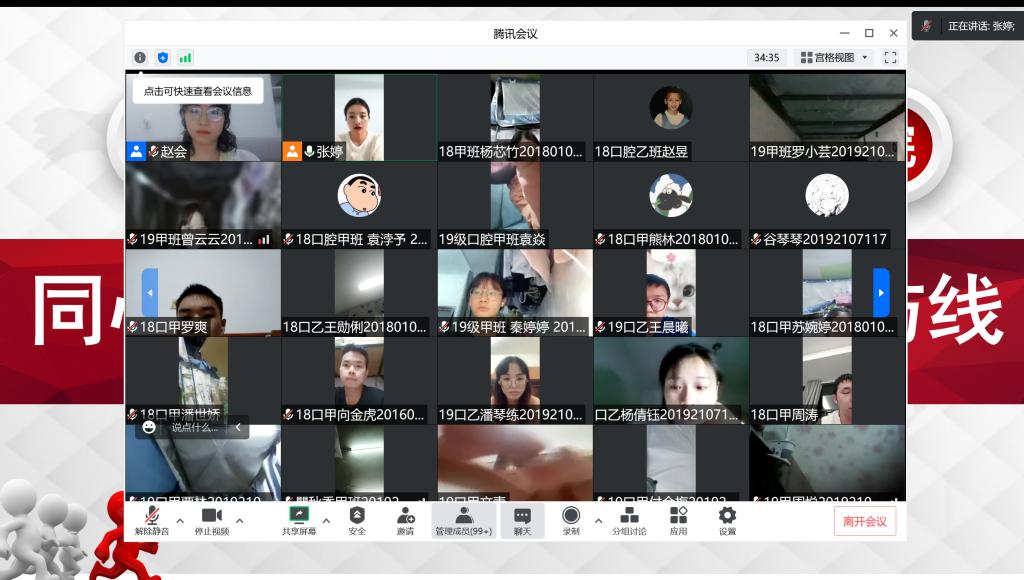Toggle camera off with 停止视频

(x=211, y=520)
